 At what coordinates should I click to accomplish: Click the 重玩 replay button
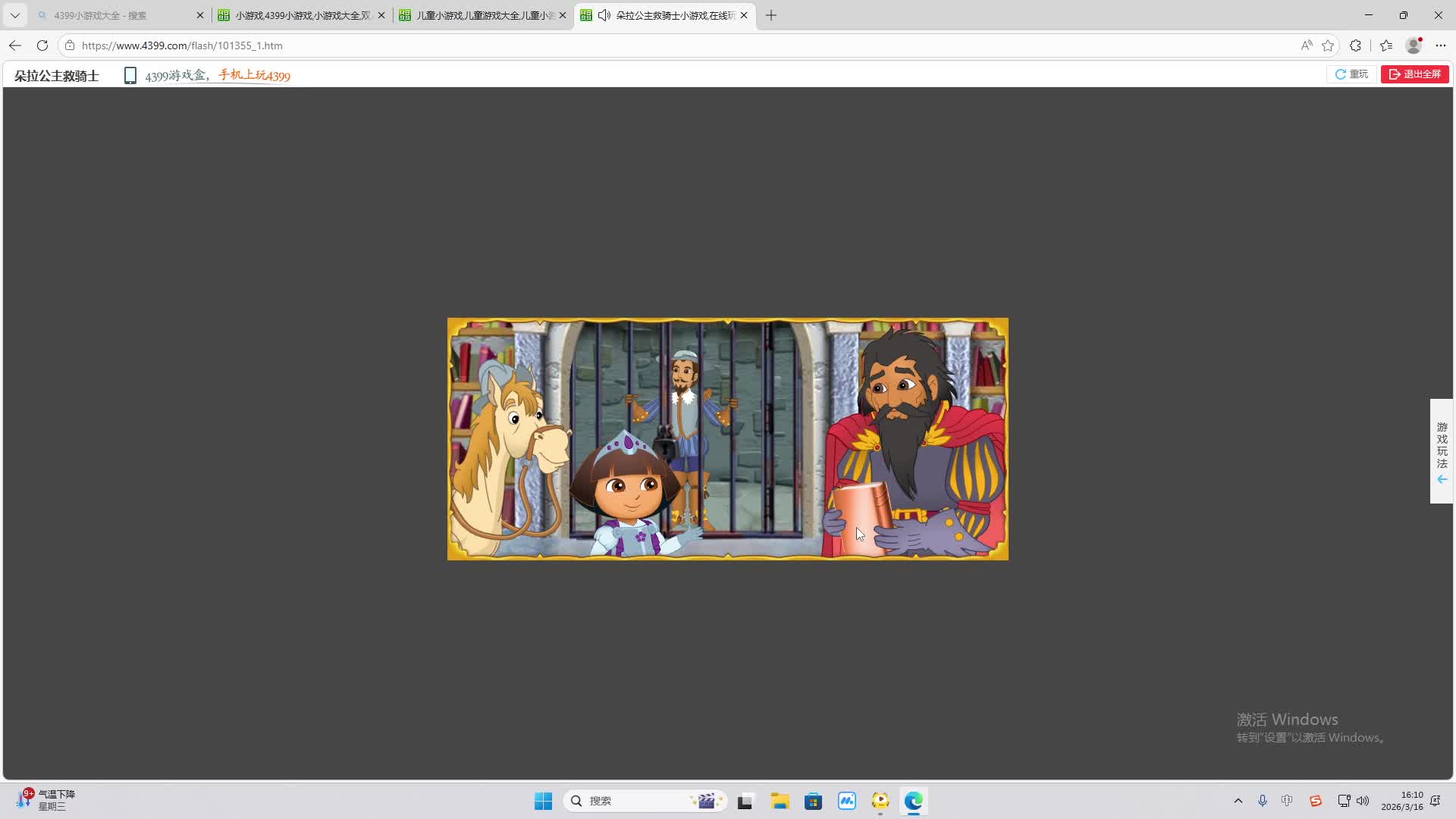point(1351,74)
